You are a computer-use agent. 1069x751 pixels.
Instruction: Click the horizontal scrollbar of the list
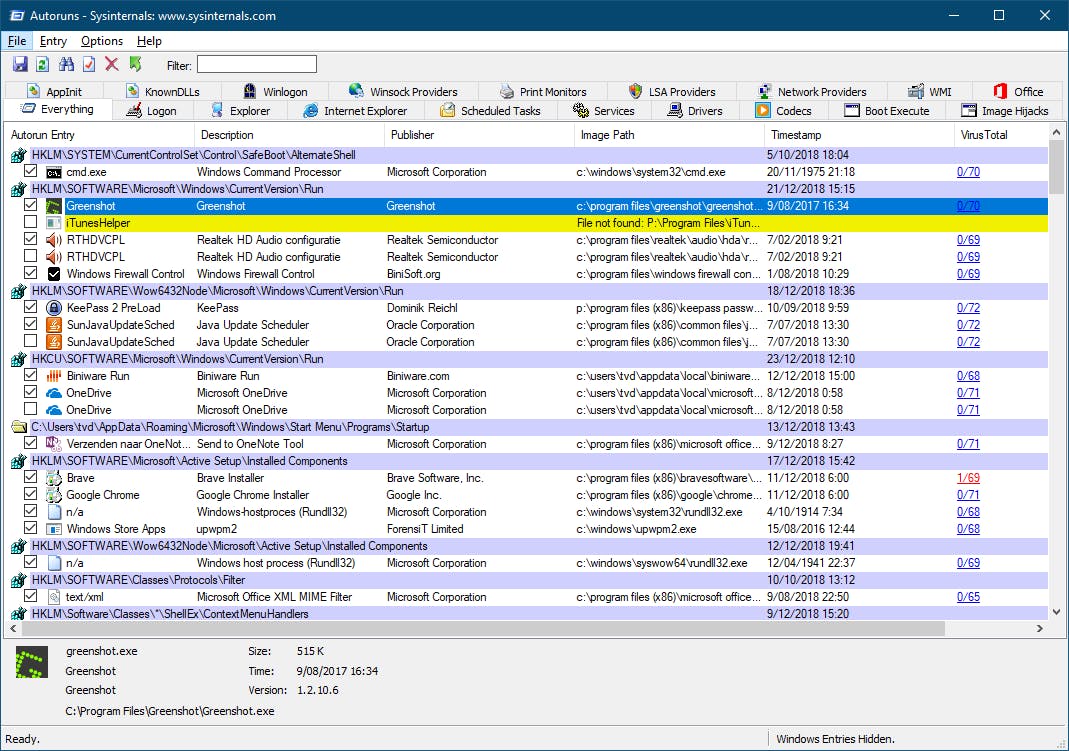click(x=480, y=629)
